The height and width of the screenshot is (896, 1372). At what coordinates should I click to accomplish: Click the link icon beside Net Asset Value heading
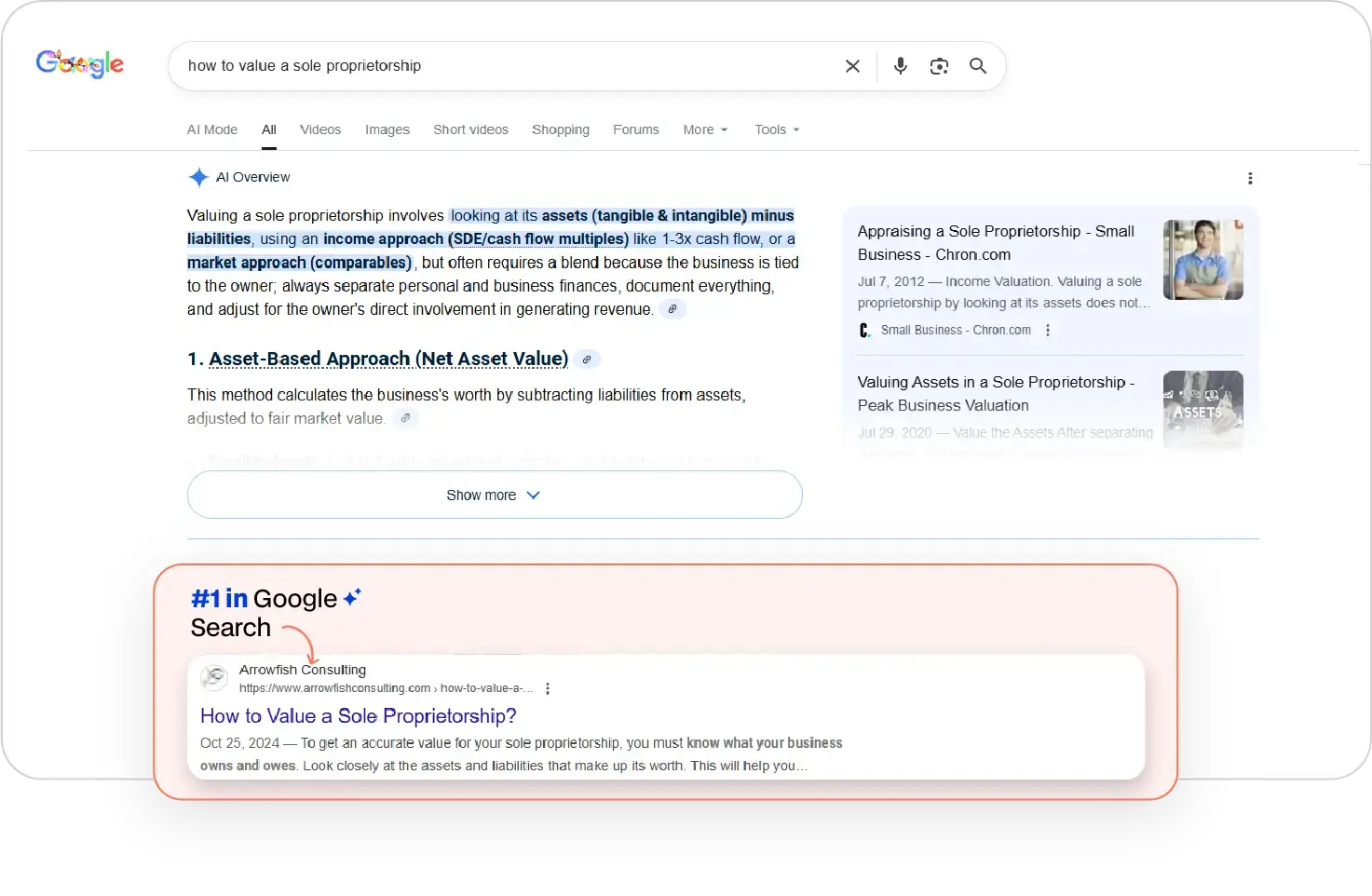tap(587, 359)
